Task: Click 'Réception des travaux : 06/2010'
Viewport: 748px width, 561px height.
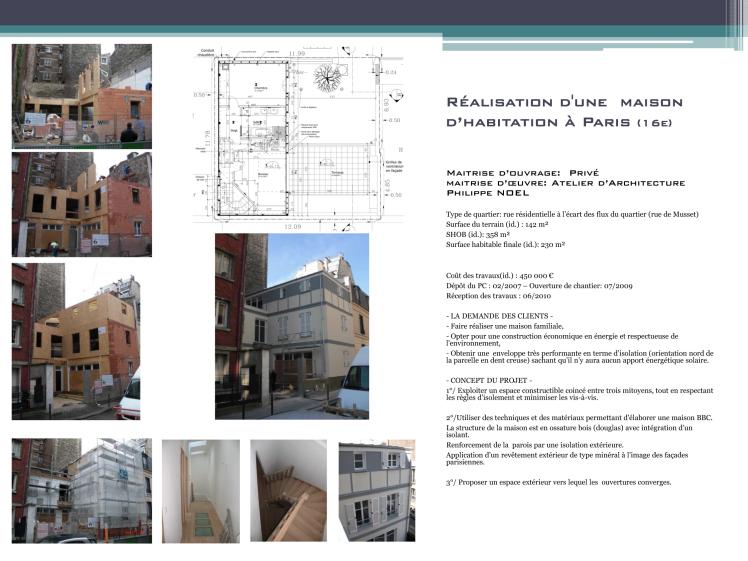Action: (499, 295)
